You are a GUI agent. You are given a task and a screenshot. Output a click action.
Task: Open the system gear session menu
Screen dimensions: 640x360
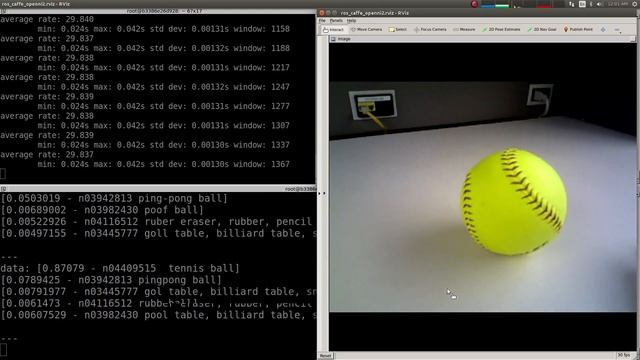[x=635, y=4]
